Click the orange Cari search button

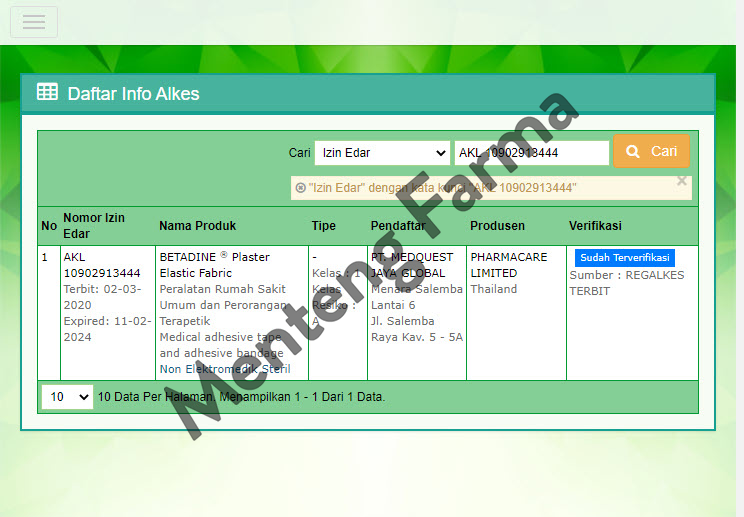point(651,151)
